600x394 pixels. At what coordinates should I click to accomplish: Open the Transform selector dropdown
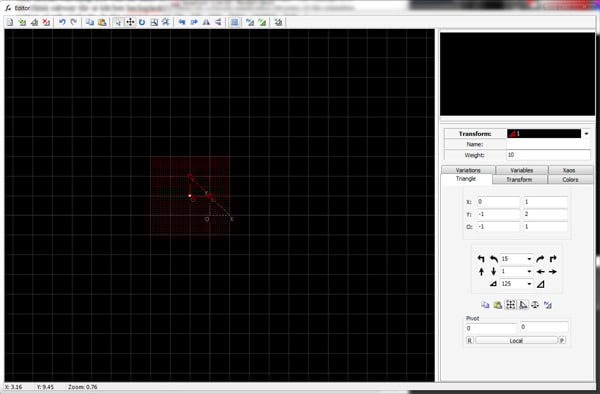pos(586,134)
